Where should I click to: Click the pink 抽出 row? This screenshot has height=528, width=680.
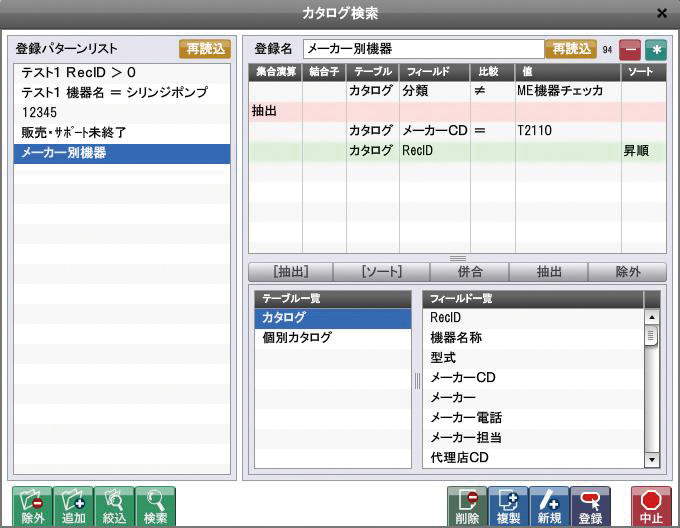[458, 111]
